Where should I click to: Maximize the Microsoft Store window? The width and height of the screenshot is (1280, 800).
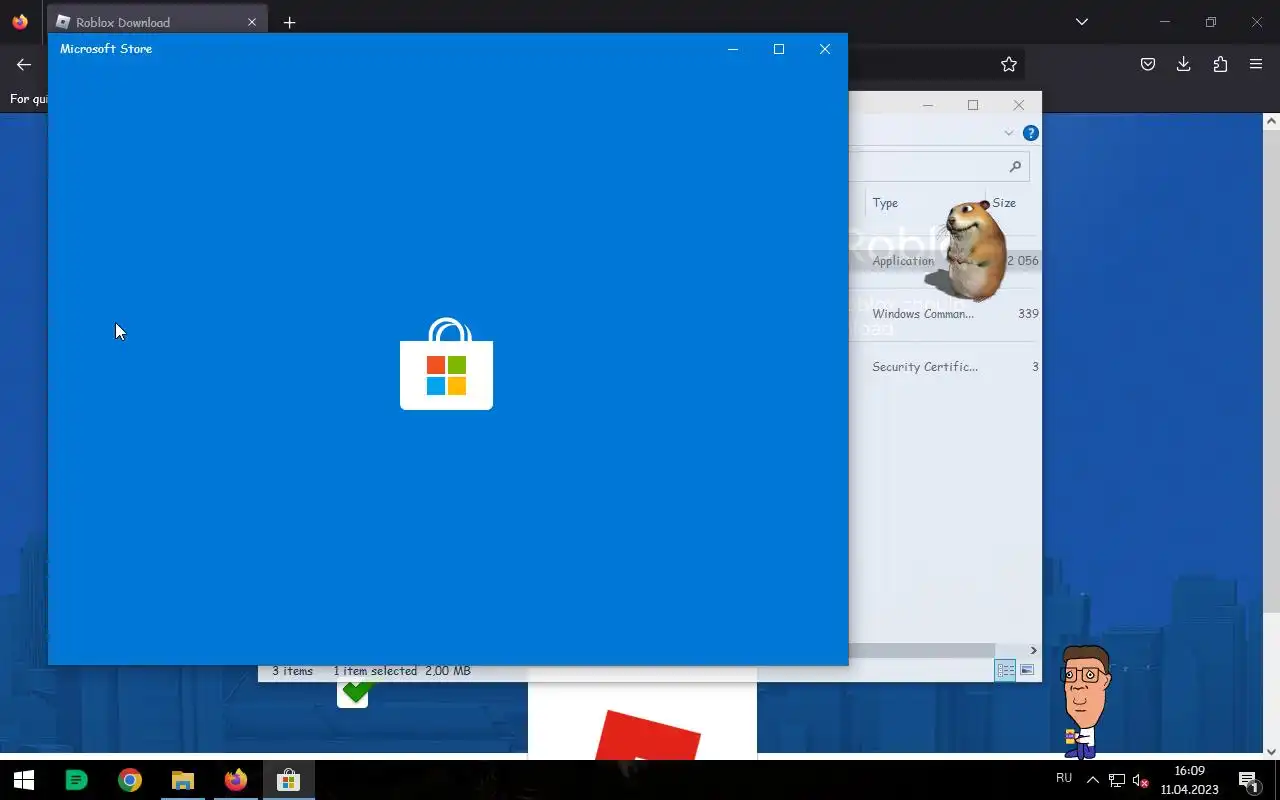click(779, 49)
